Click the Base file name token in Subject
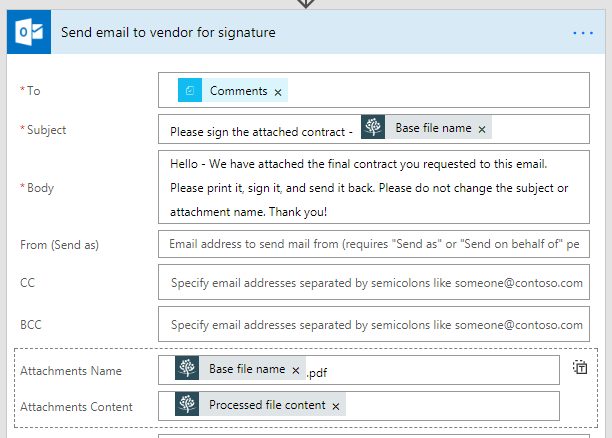Viewport: 612px width, 438px height. coord(432,128)
